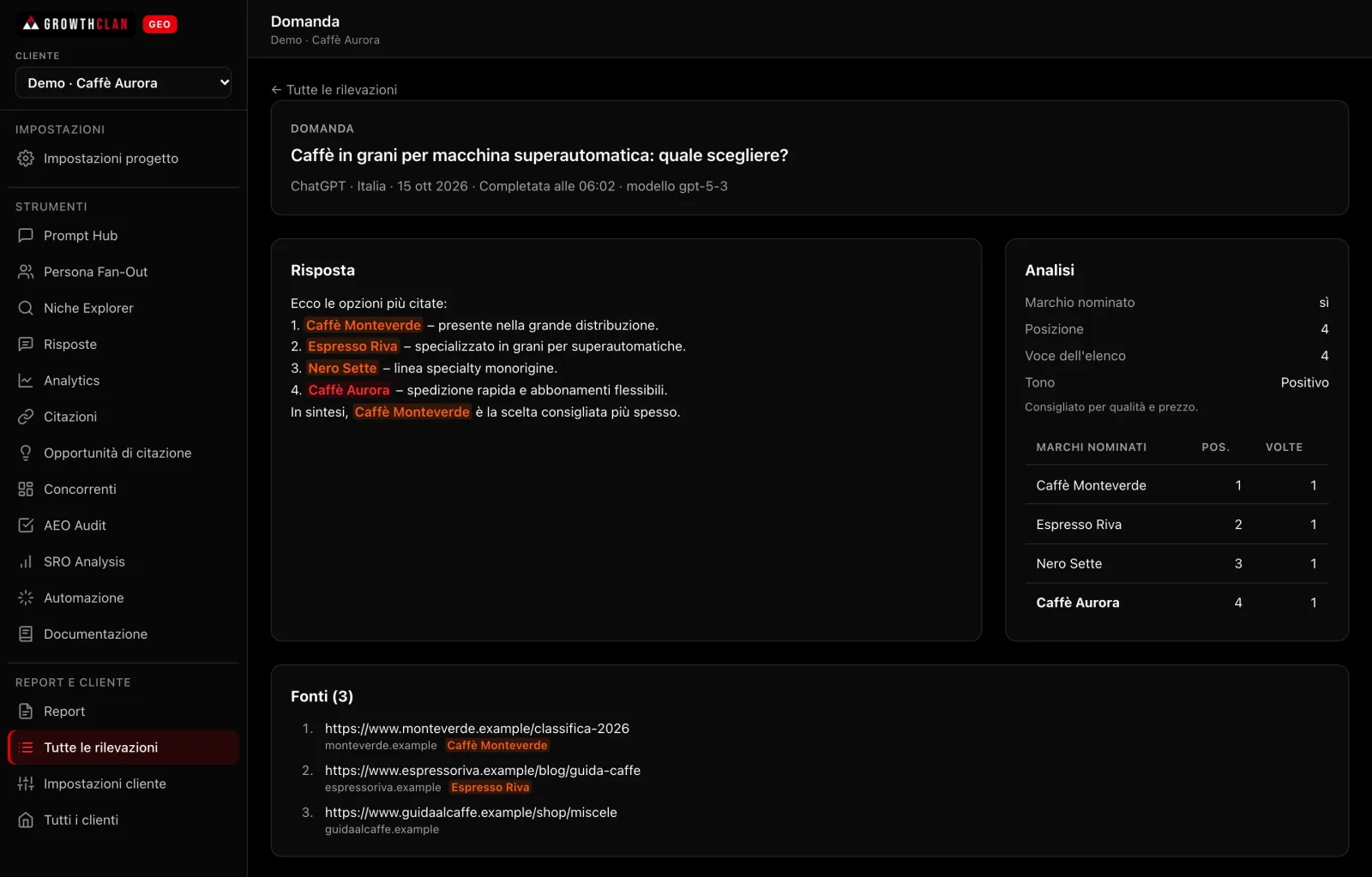
Task: Click the GEO badge next to the logo
Action: point(159,24)
